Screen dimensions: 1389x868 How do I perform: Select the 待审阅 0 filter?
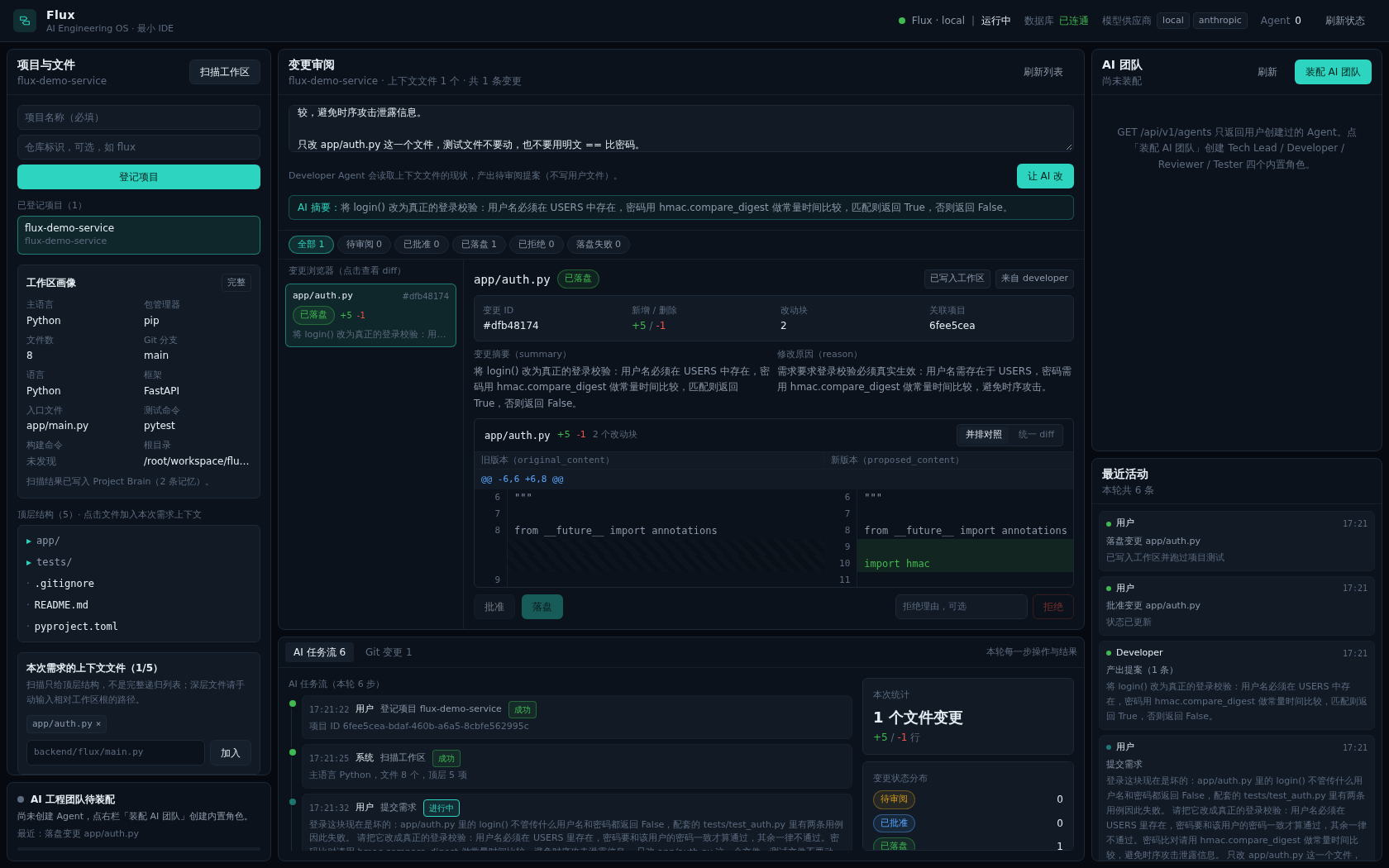[364, 245]
